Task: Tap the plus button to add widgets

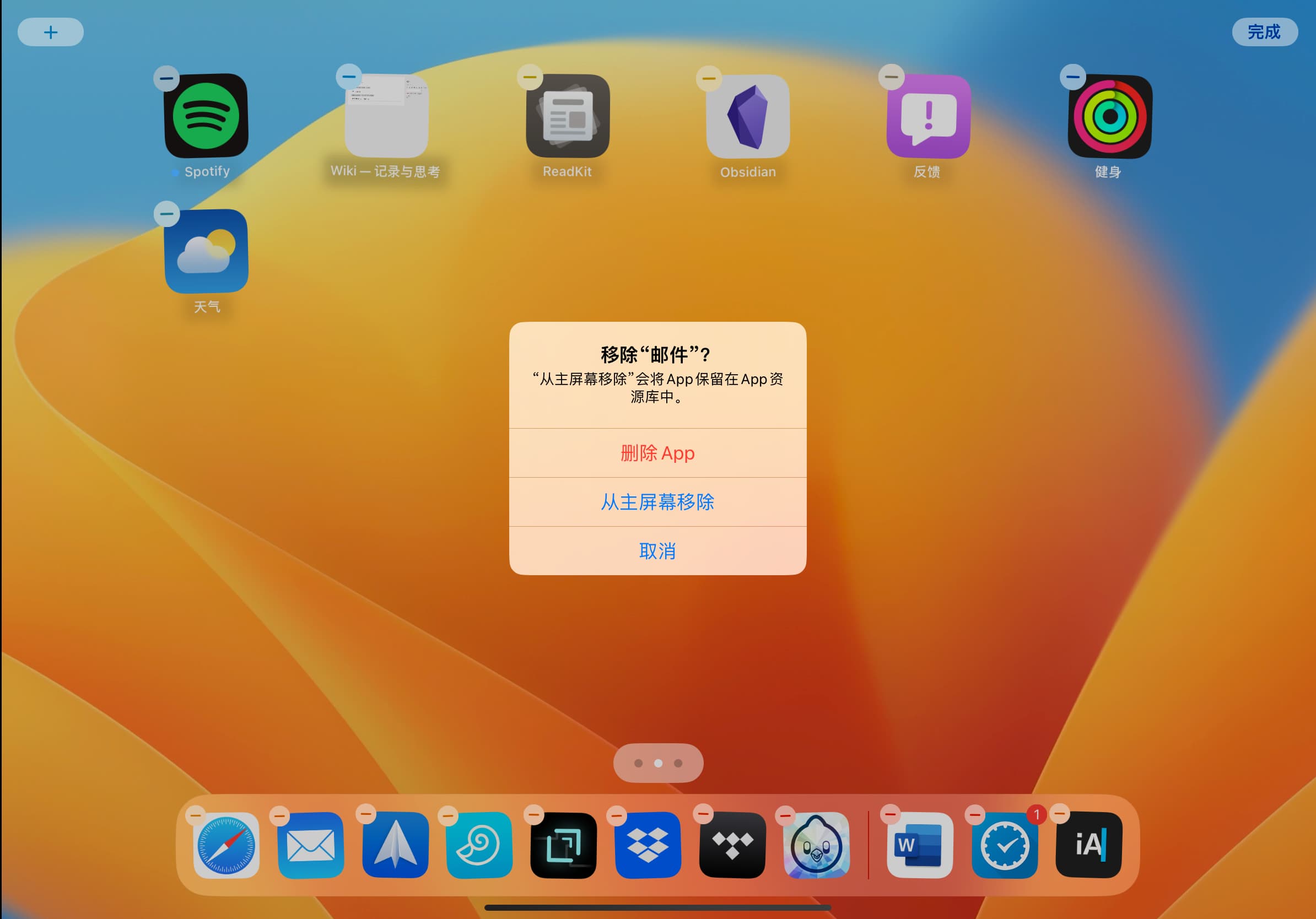Action: [x=51, y=32]
